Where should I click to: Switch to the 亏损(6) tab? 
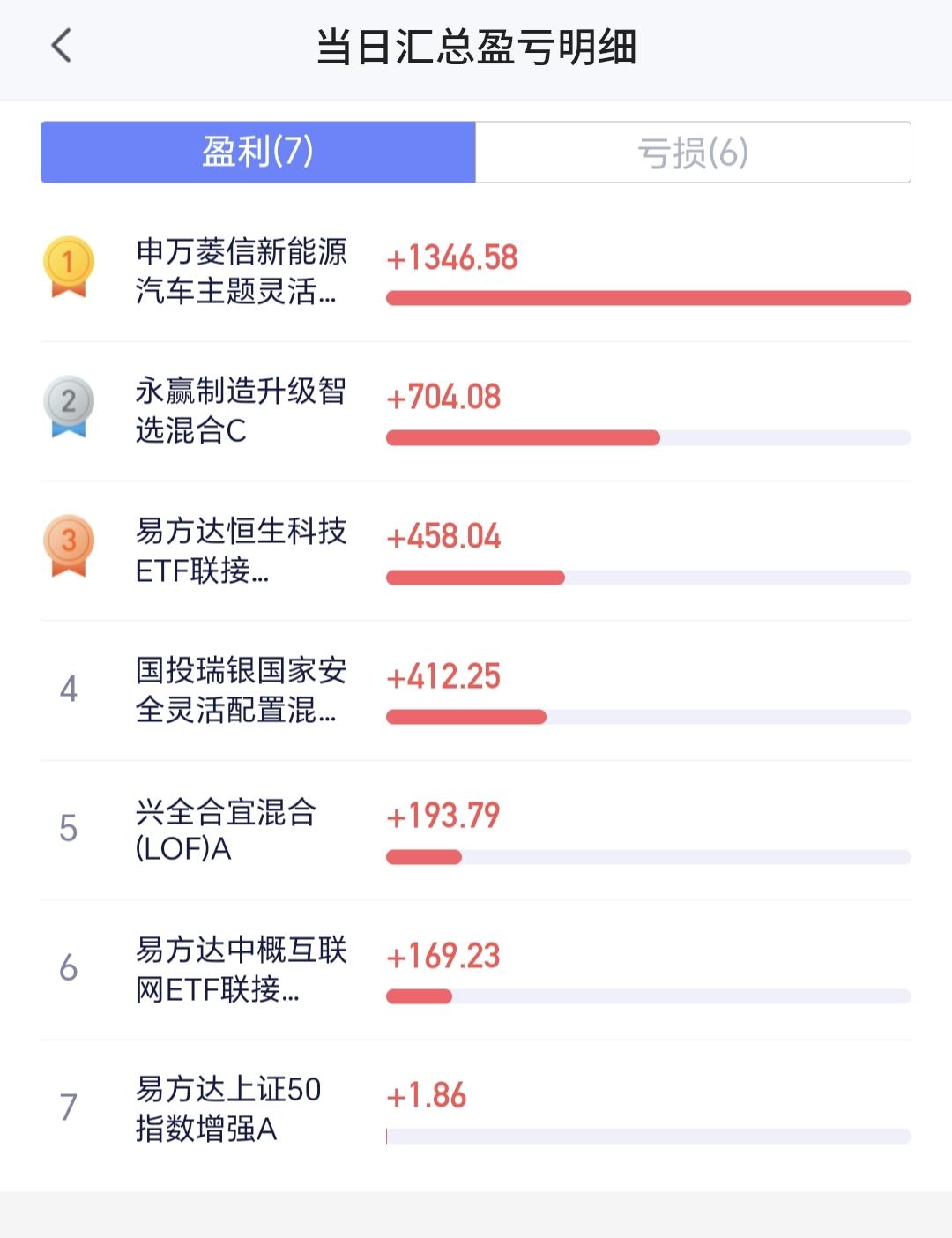pyautogui.click(x=693, y=152)
